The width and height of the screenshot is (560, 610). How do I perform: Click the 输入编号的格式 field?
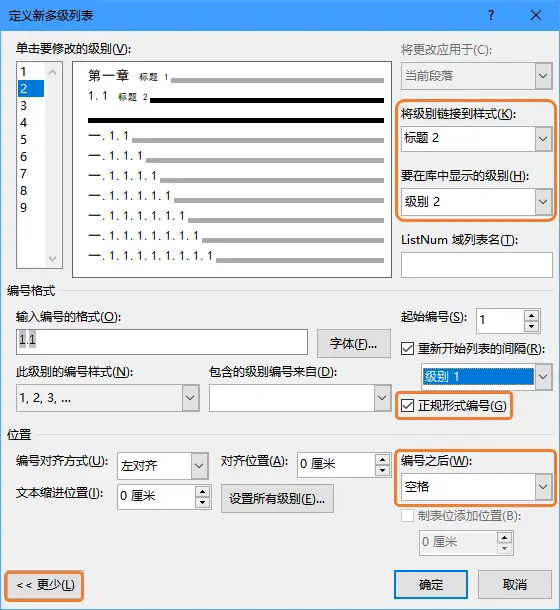pyautogui.click(x=162, y=342)
